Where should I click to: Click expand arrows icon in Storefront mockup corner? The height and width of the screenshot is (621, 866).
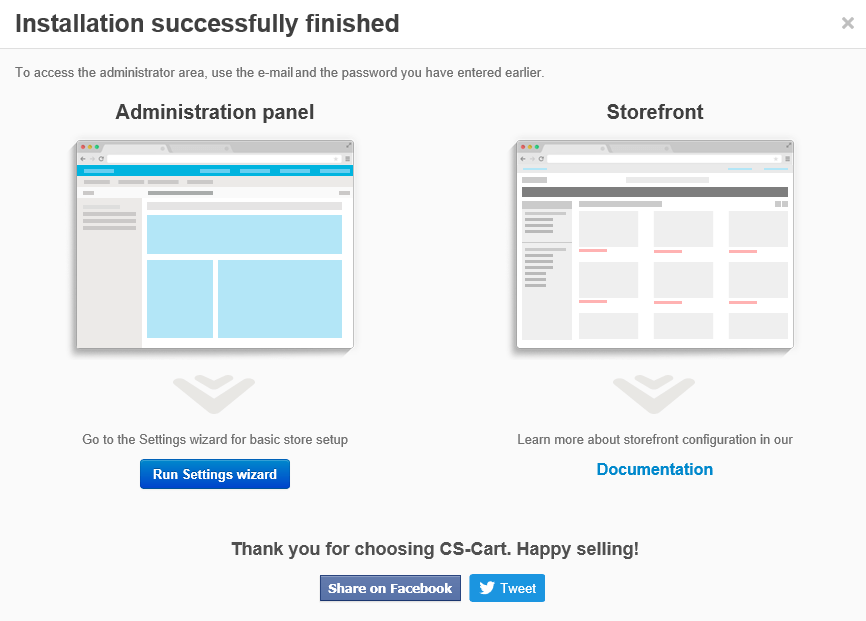[x=788, y=146]
